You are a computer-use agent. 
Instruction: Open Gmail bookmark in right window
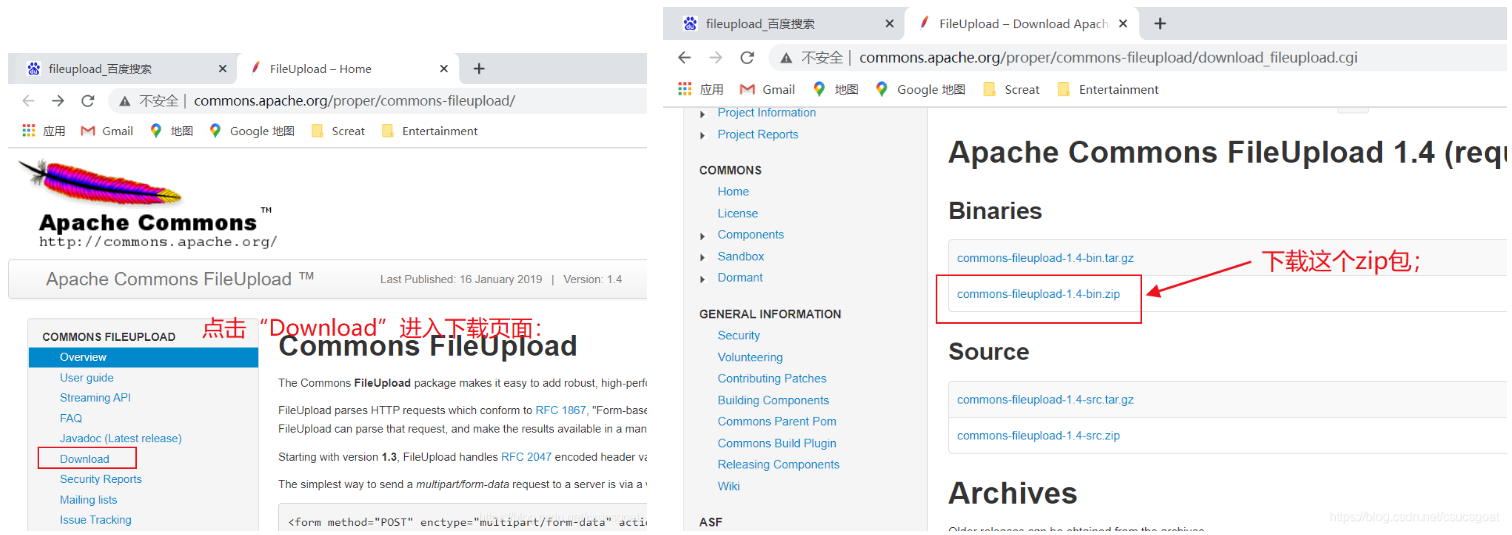click(767, 89)
